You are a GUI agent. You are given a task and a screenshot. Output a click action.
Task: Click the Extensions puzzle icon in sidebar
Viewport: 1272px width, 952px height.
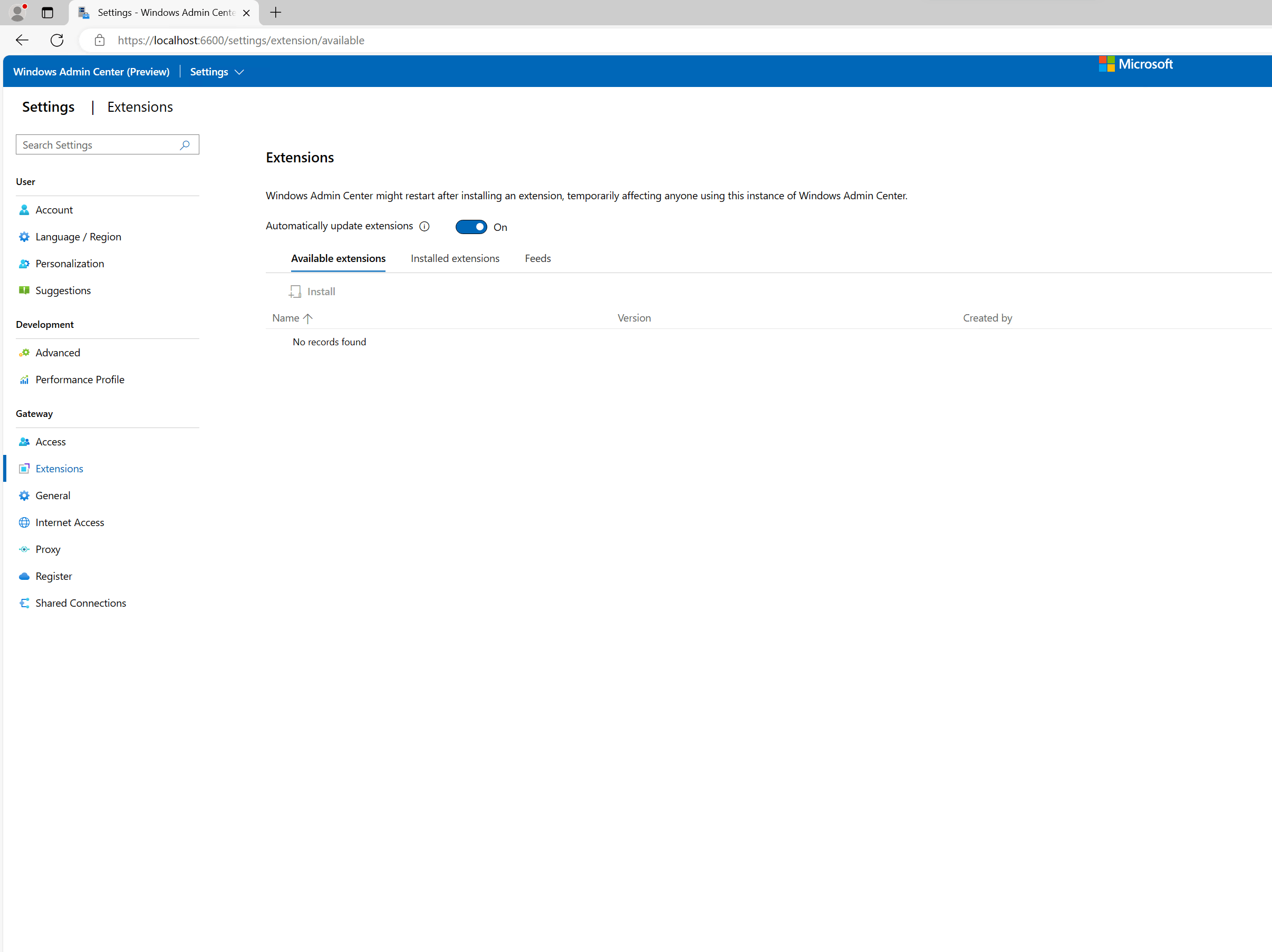tap(24, 469)
